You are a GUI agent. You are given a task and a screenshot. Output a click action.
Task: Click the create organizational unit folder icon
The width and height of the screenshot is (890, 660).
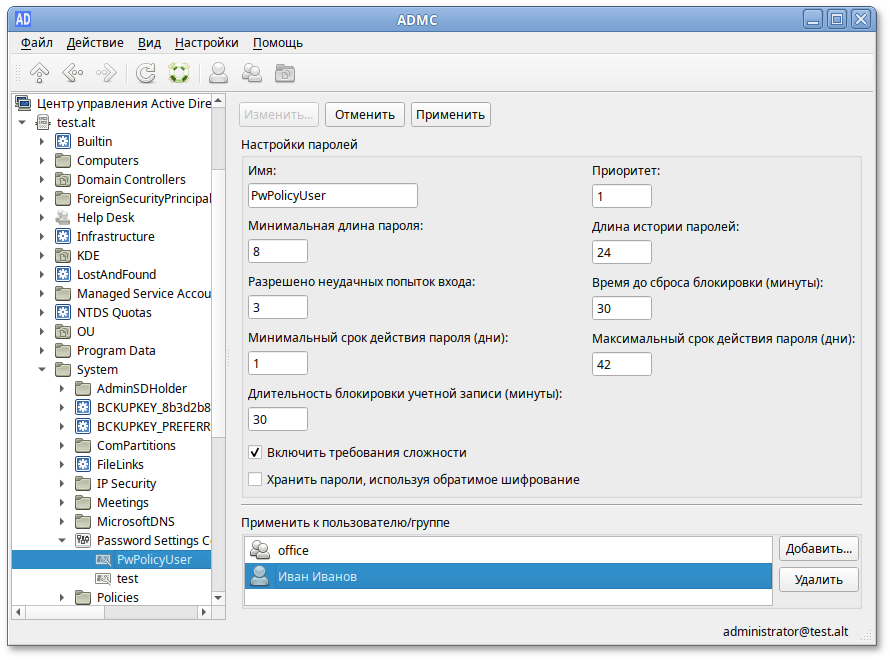click(x=285, y=73)
